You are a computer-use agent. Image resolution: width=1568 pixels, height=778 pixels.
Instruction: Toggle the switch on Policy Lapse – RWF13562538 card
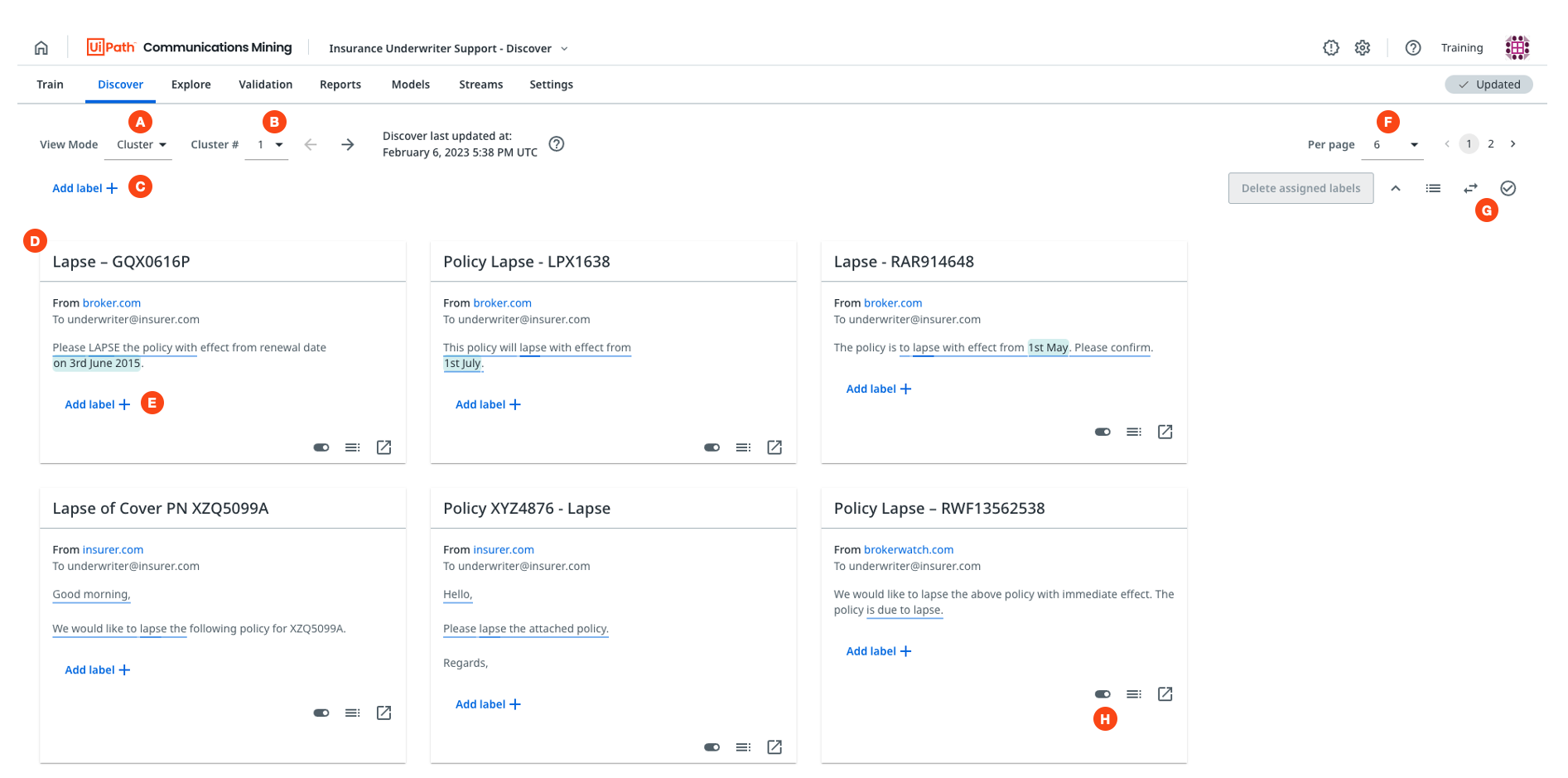(x=1102, y=694)
